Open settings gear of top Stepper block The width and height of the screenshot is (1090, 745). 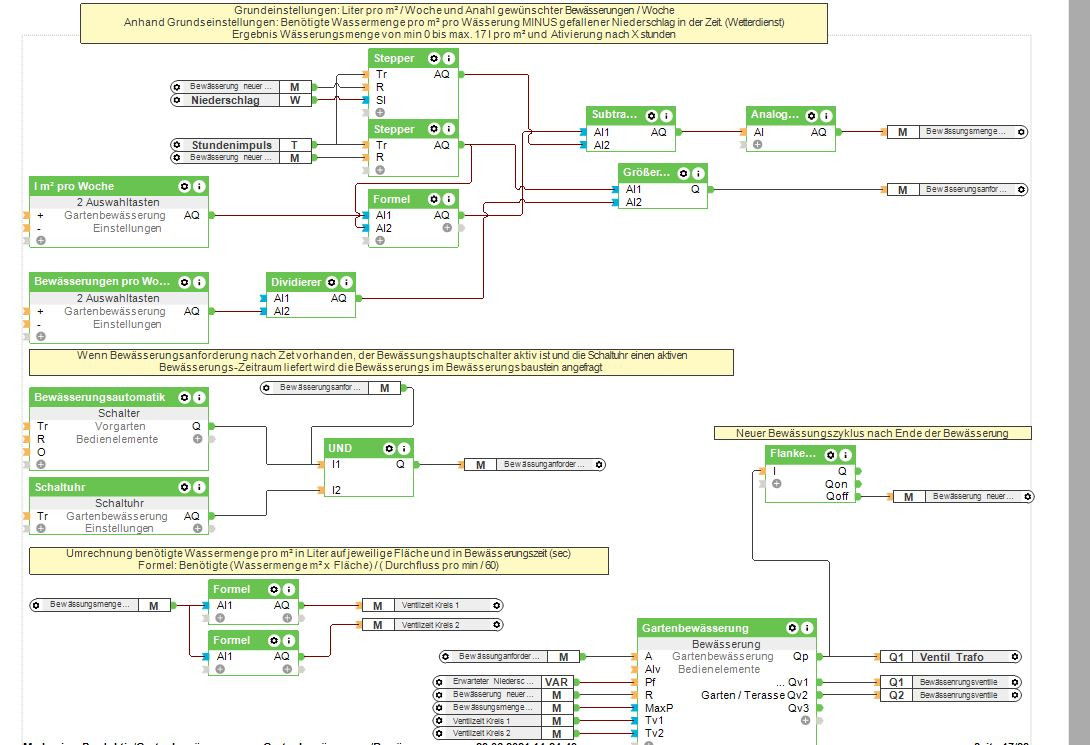tap(434, 58)
